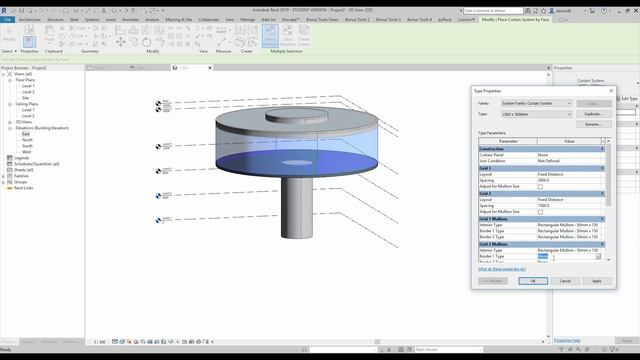640x360 pixels.
Task: Collapse the Construction parameter group
Action: point(602,149)
